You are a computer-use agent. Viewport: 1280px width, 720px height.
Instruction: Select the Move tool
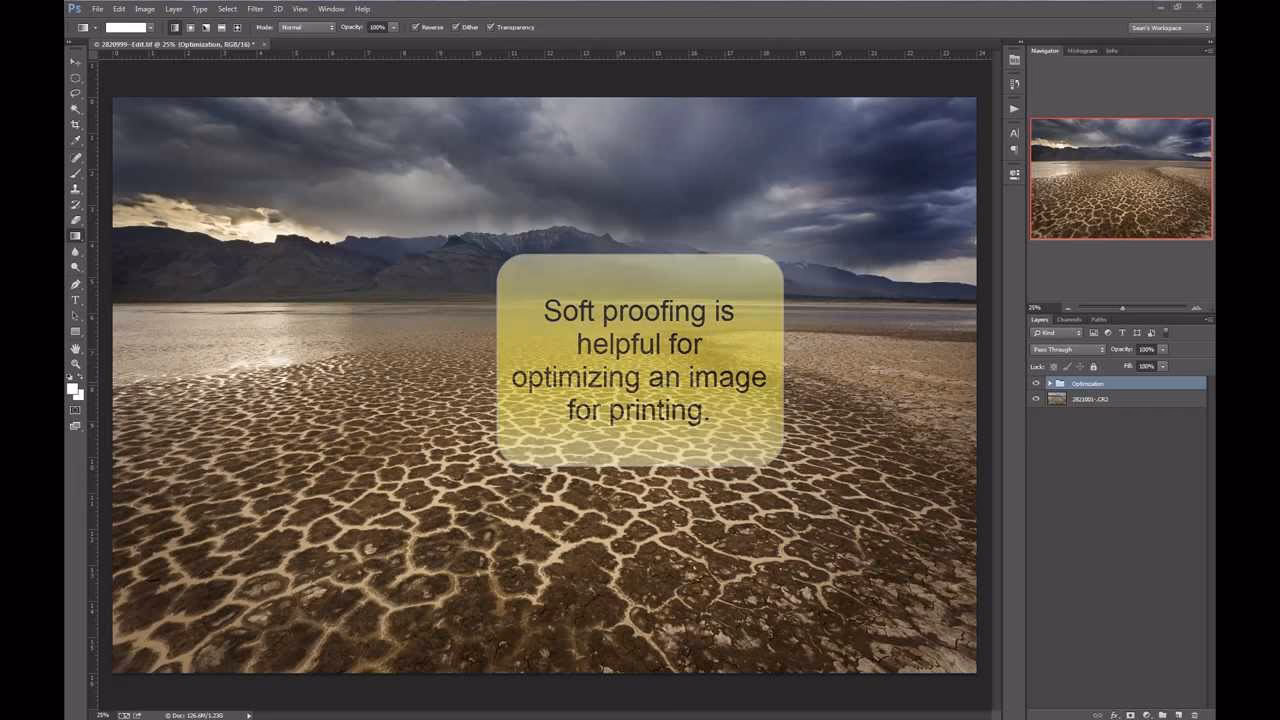(75, 61)
